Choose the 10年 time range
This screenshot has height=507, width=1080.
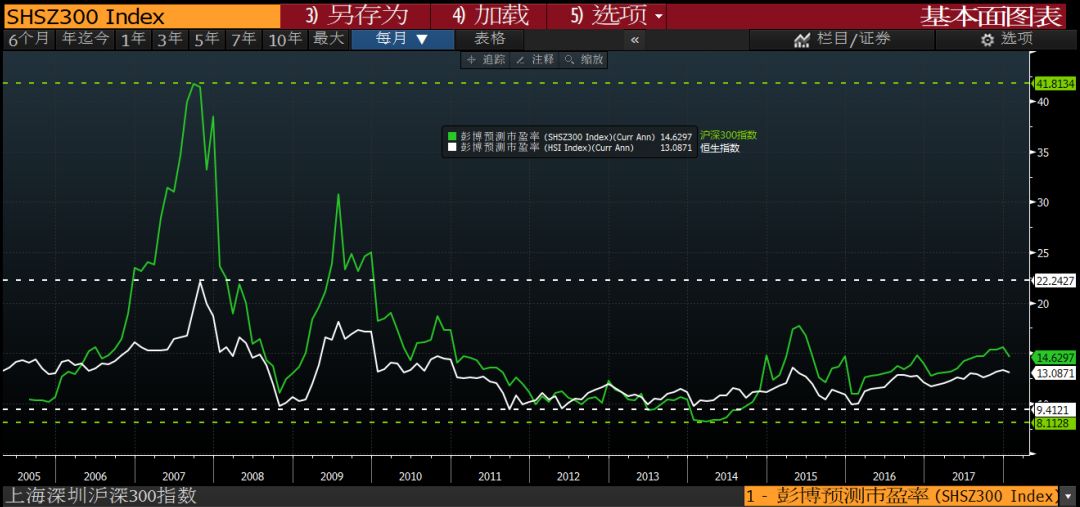click(285, 39)
